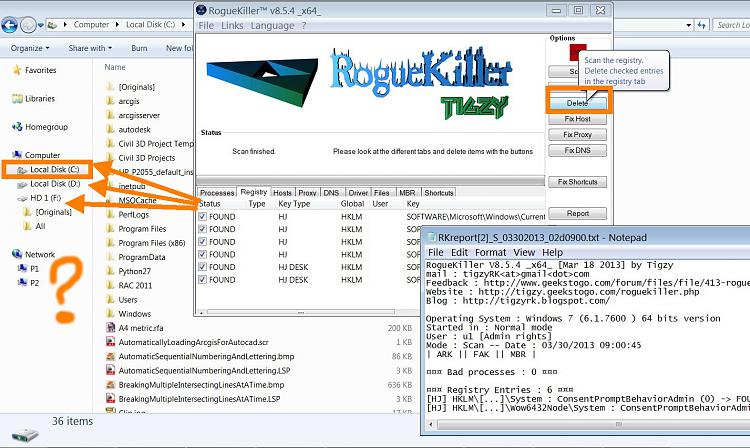Select Computer in the navigation pane
Screen dimensions: 750x448
pos(42,155)
